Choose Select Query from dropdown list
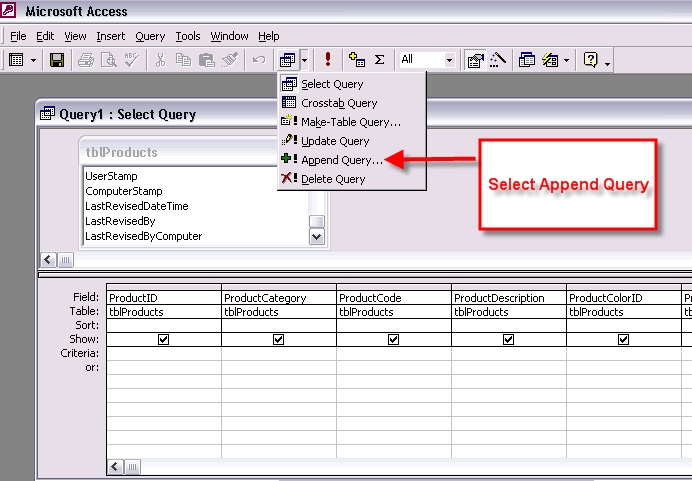The image size is (692, 481). click(351, 84)
